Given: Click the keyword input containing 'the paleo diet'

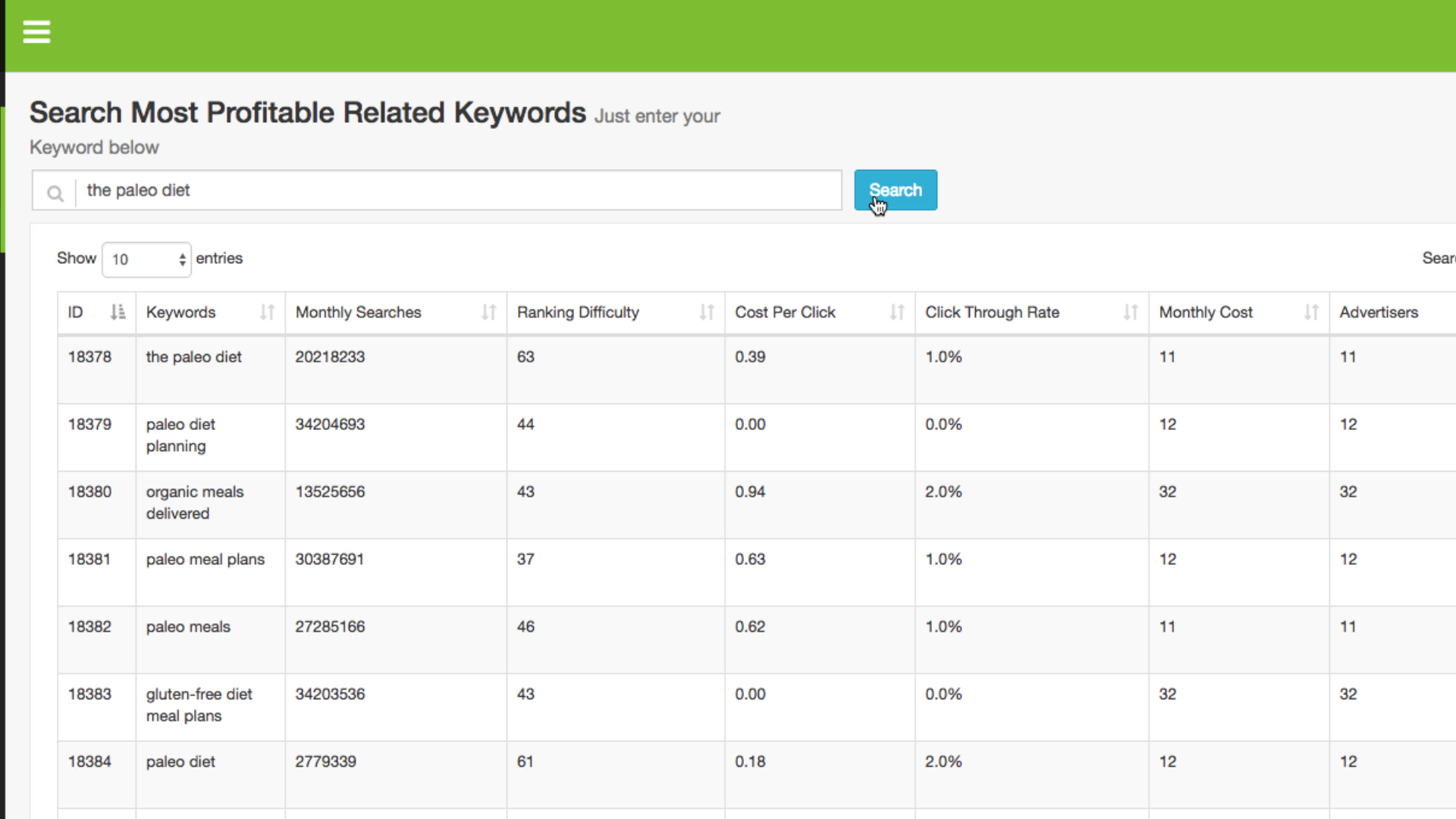Looking at the screenshot, I should pyautogui.click(x=455, y=190).
